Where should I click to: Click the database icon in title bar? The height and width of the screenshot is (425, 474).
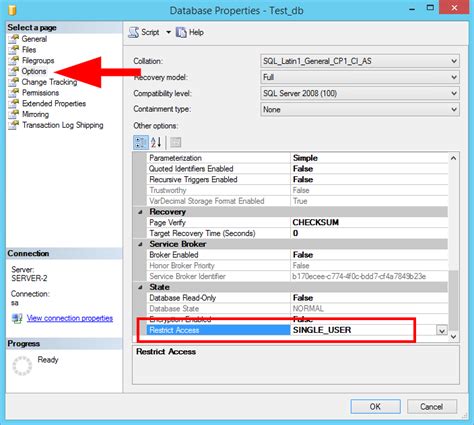(12, 10)
